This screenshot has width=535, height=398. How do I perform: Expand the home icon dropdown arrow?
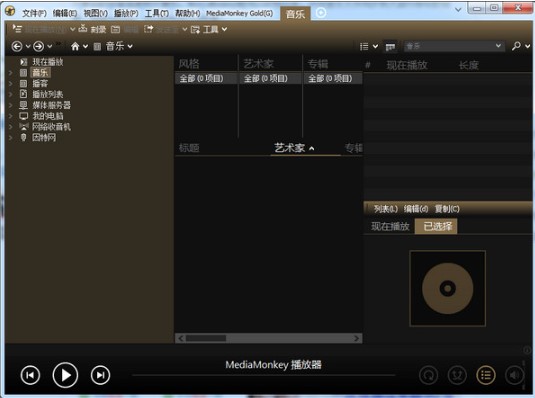85,46
